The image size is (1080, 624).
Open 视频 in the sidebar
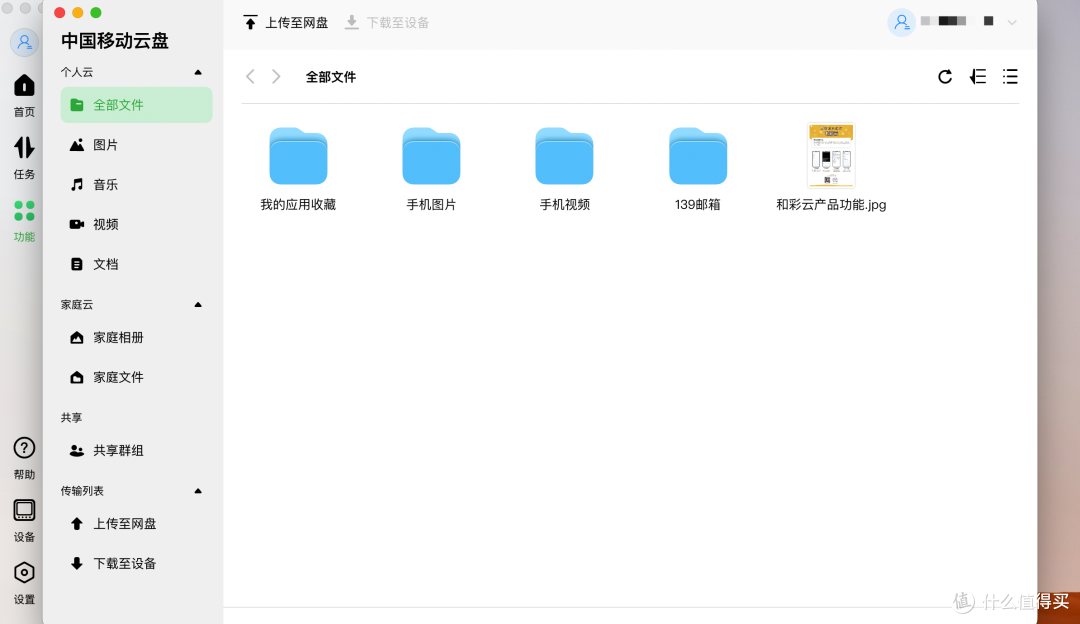(136, 225)
